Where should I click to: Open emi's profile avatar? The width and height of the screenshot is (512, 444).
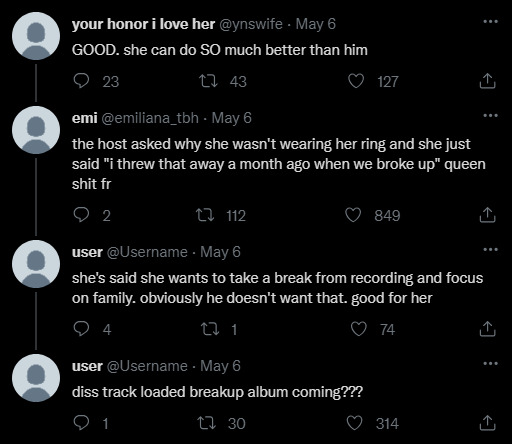(x=36, y=130)
